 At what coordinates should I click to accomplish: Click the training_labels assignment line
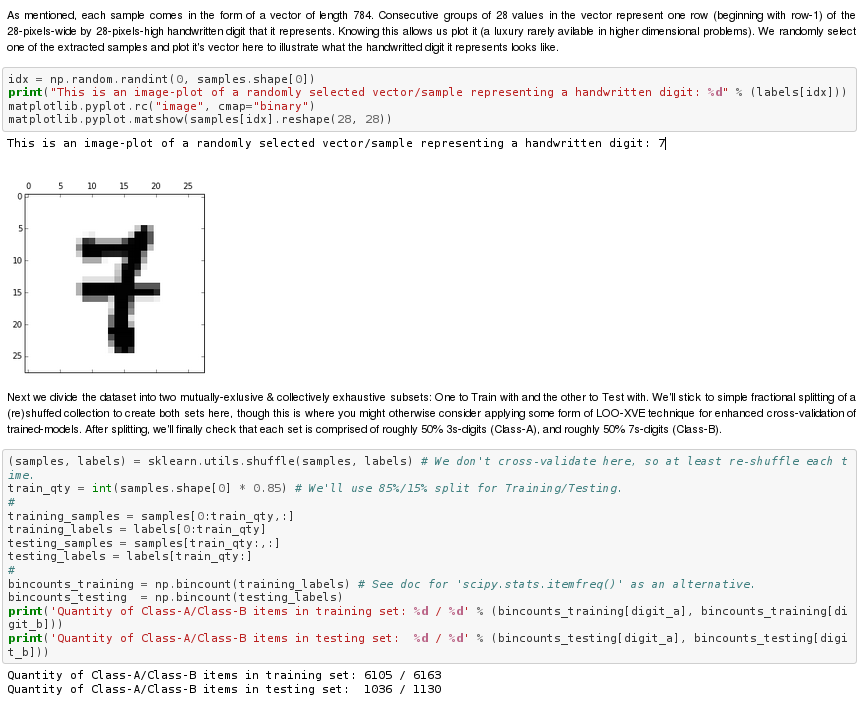137,529
